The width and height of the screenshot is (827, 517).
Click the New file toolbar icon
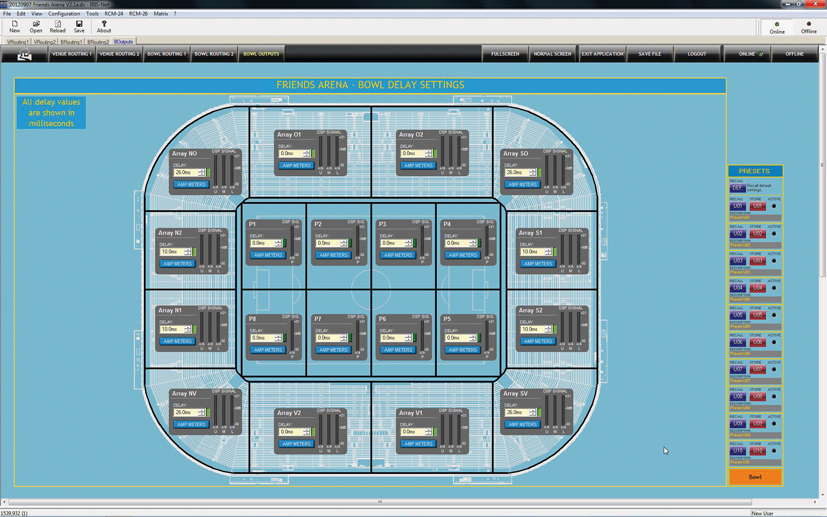[x=14, y=26]
